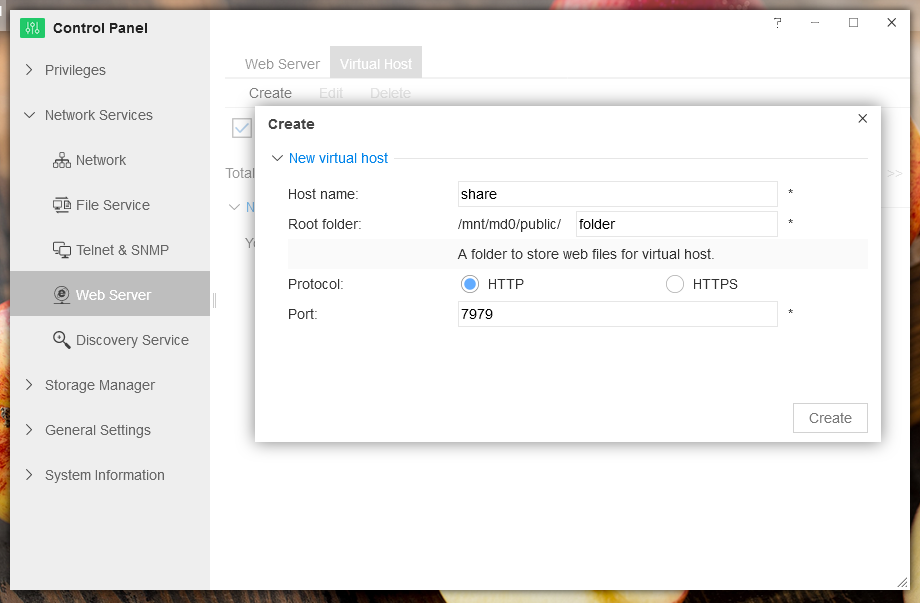Viewport: 920px width, 603px height.
Task: Open Telnet & SNMP icon
Action: click(62, 250)
